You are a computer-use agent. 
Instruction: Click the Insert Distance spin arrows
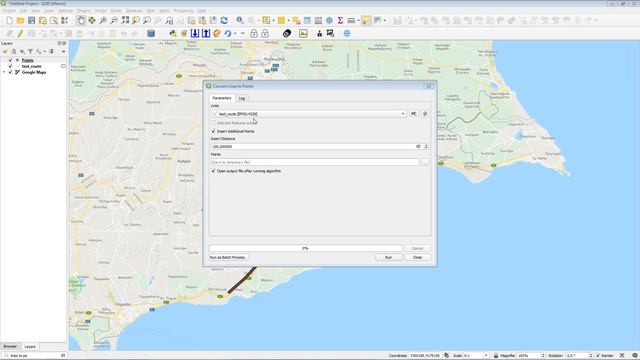click(426, 147)
